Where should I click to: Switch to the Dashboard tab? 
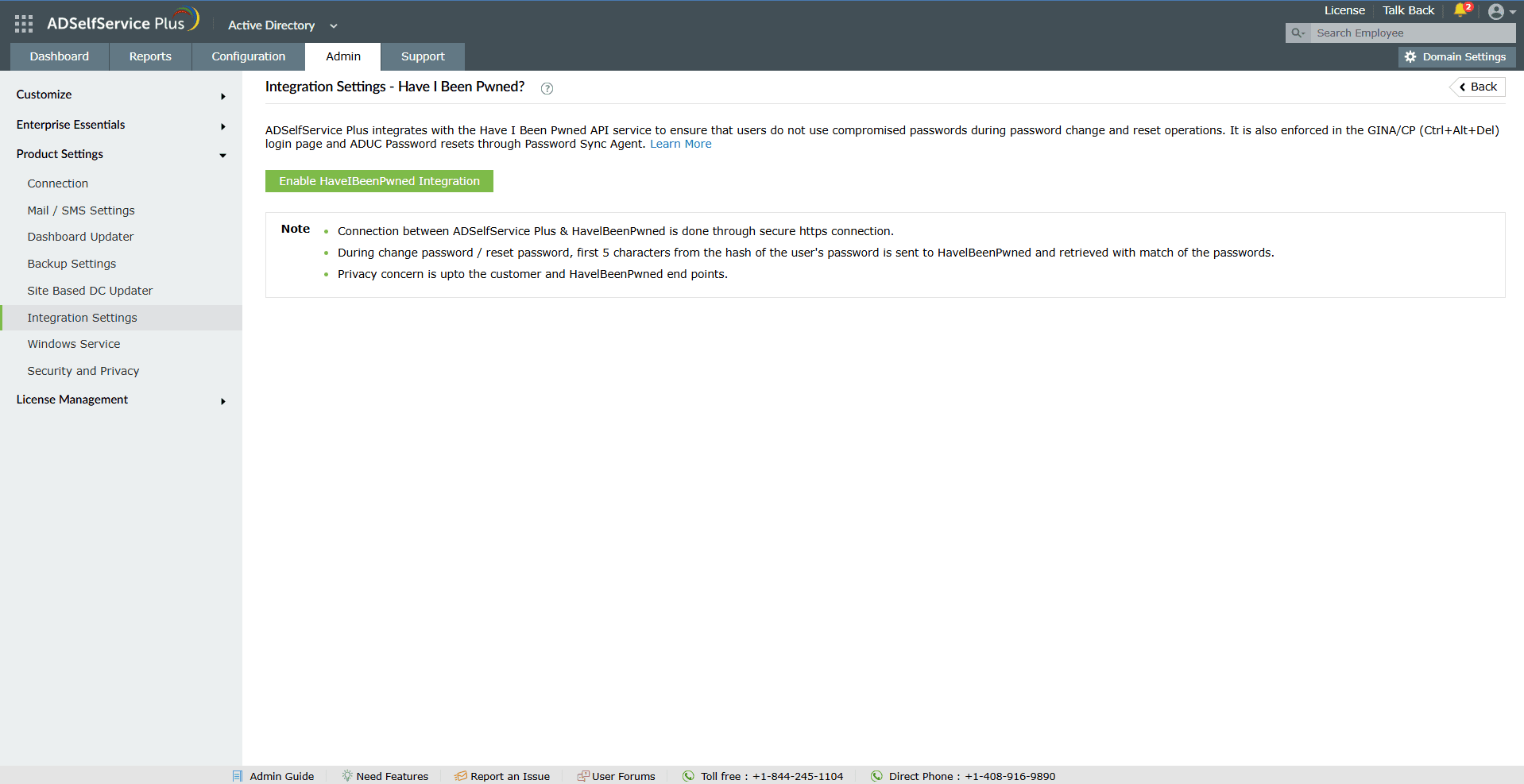coord(60,56)
